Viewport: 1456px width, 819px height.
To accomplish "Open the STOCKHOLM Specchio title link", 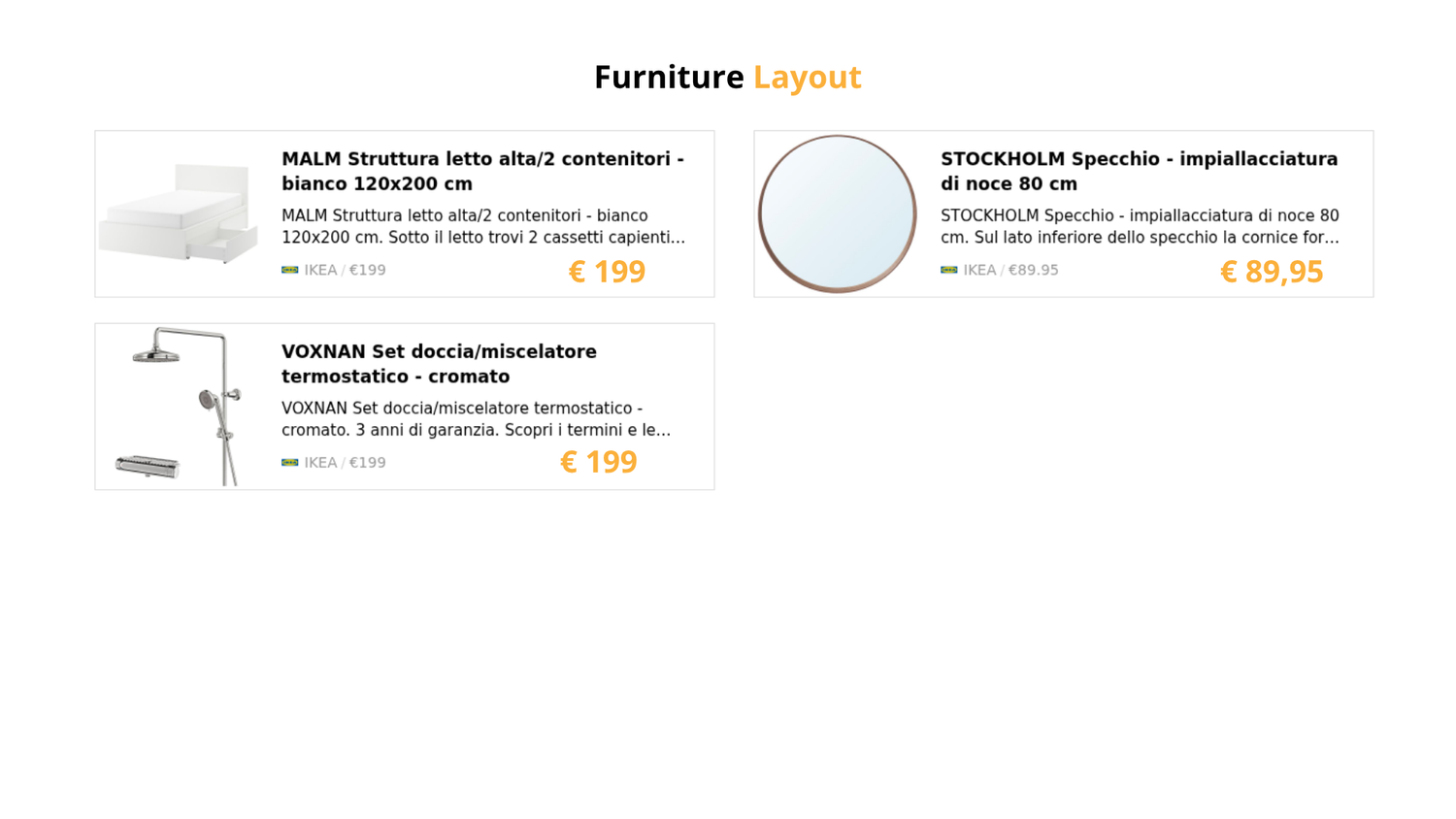I will (x=1139, y=171).
